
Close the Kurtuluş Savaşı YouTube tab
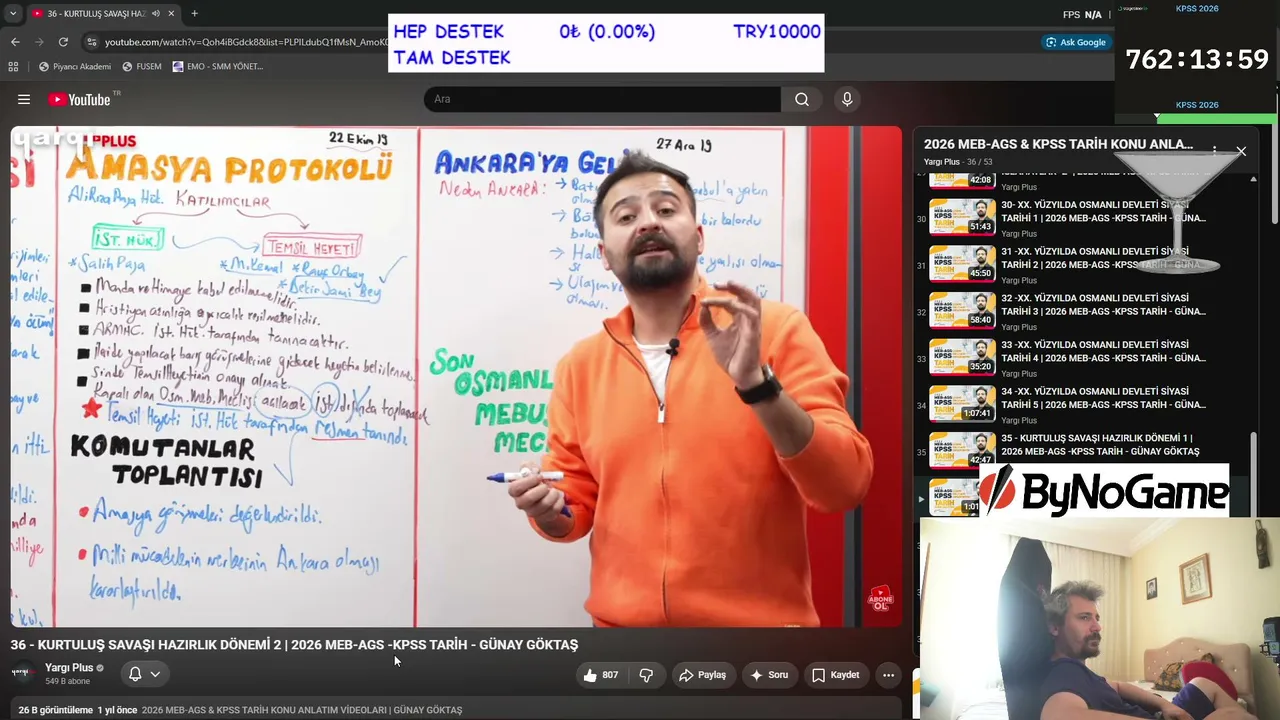click(171, 13)
